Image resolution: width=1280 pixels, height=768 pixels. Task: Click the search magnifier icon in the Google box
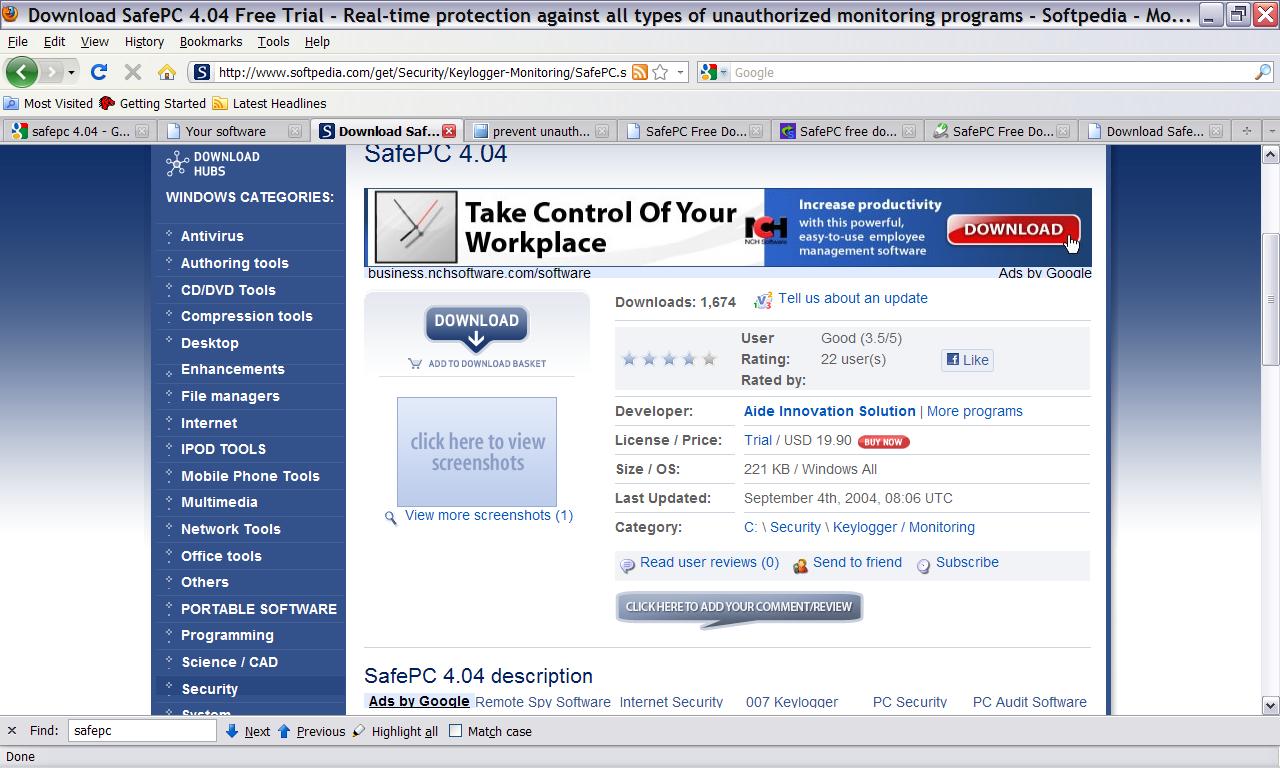(x=1263, y=72)
